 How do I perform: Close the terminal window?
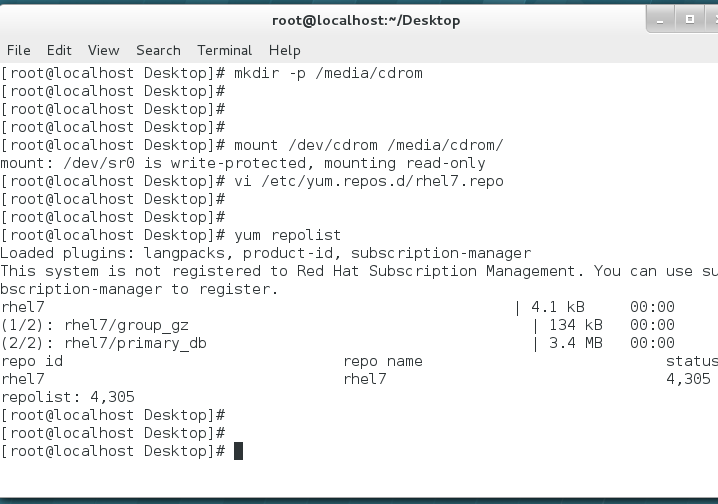tap(713, 18)
